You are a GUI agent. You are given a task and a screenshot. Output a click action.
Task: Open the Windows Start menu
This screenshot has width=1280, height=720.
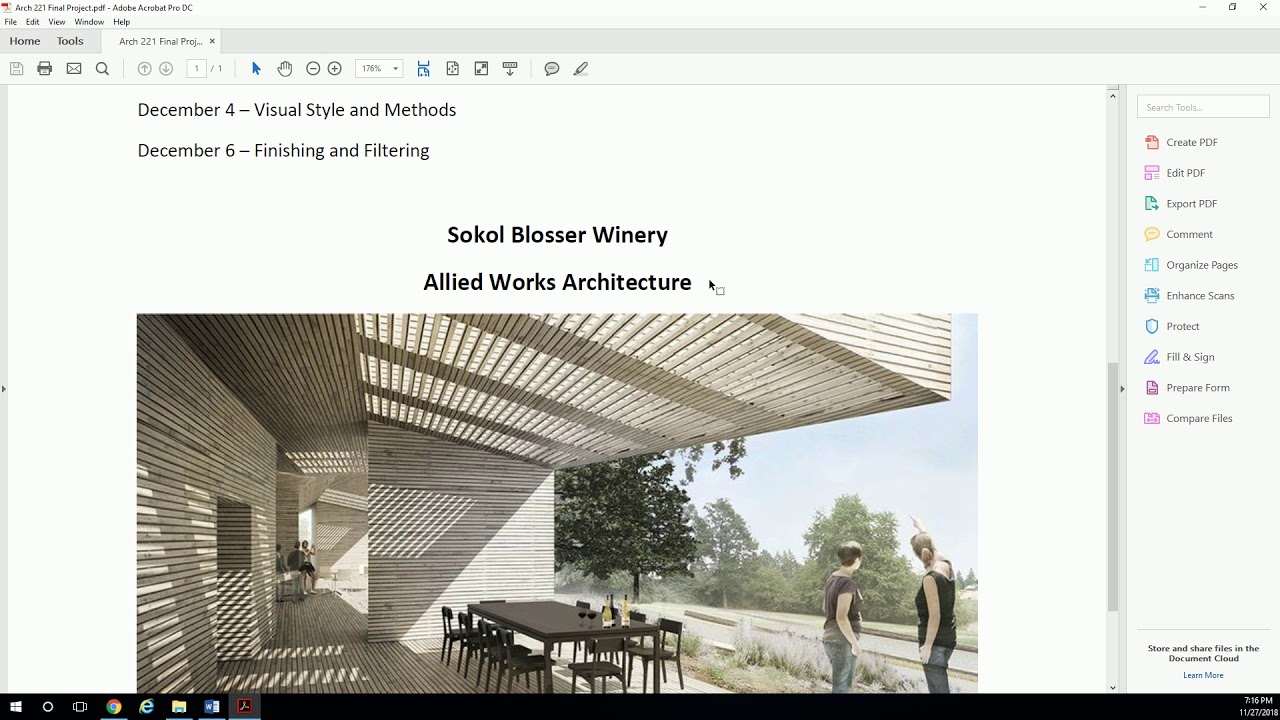(x=16, y=707)
